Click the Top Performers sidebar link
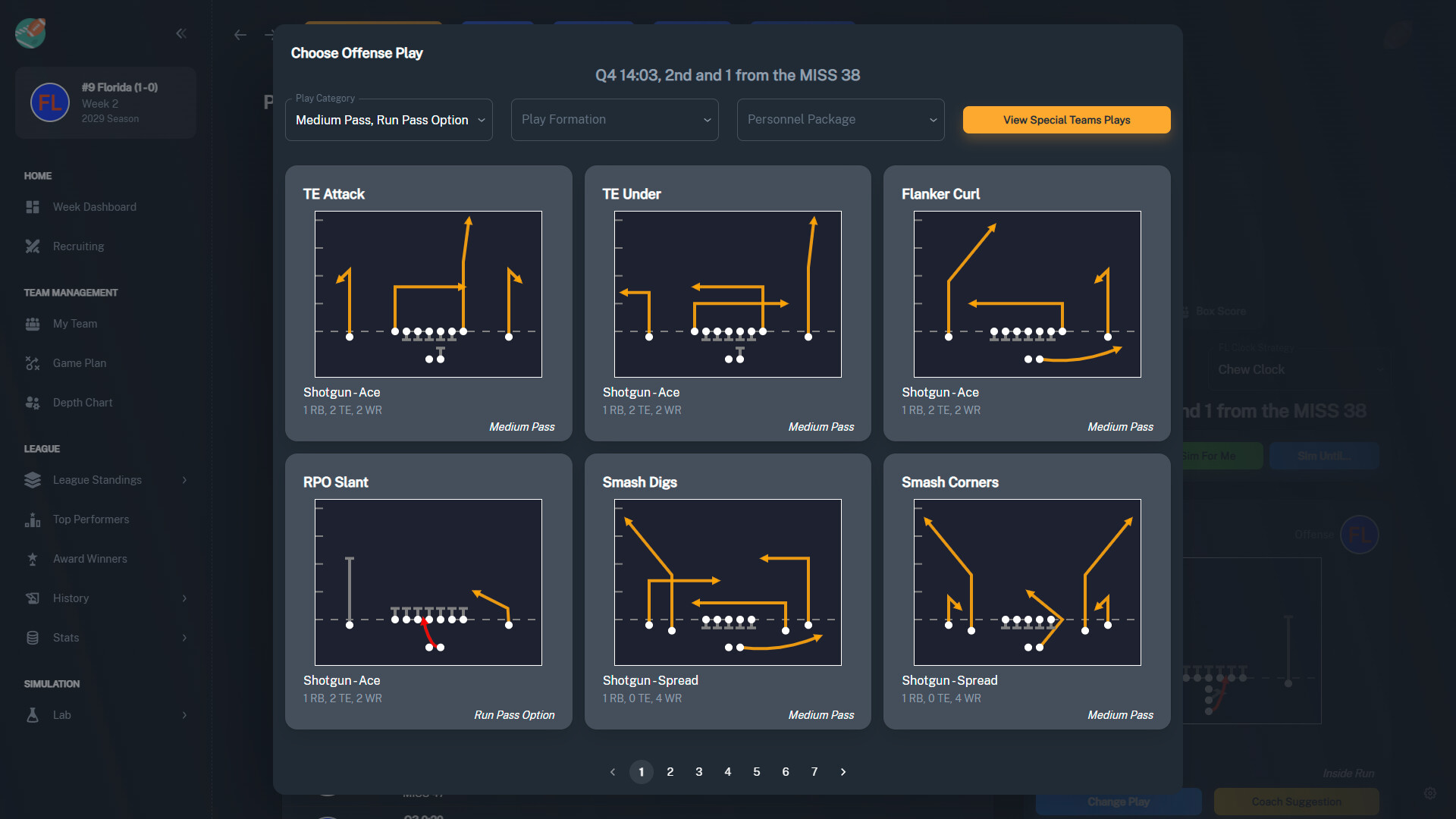 (x=91, y=519)
